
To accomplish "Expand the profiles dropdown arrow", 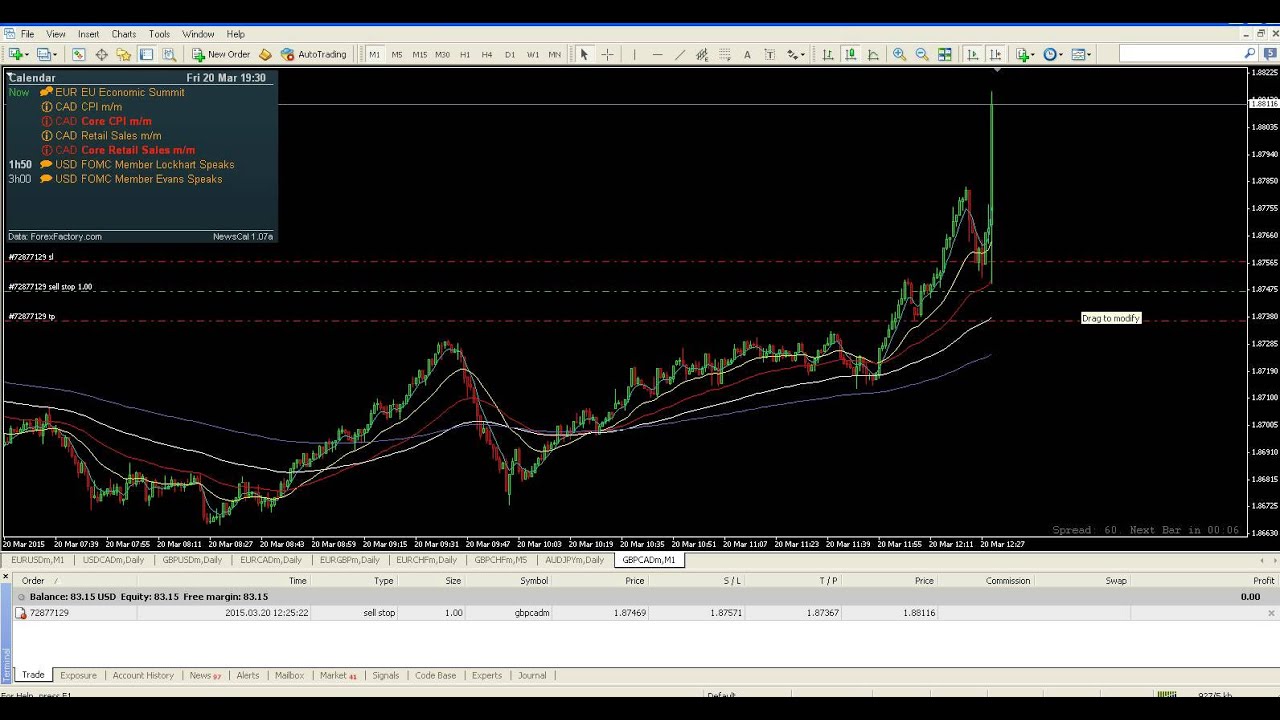I will click(56, 54).
